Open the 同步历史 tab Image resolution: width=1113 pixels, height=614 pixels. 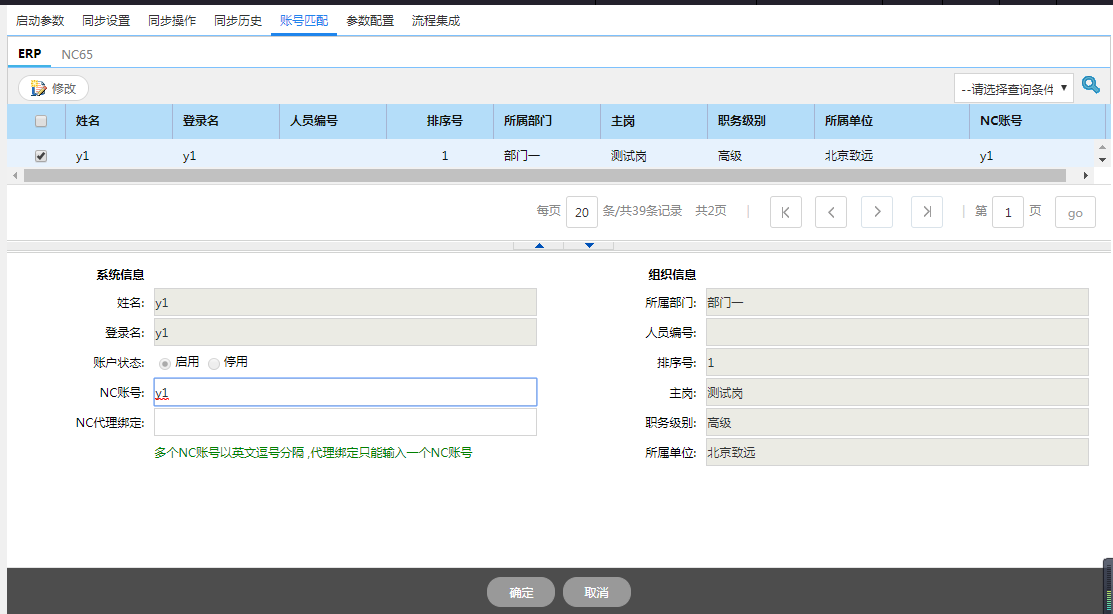coord(238,20)
